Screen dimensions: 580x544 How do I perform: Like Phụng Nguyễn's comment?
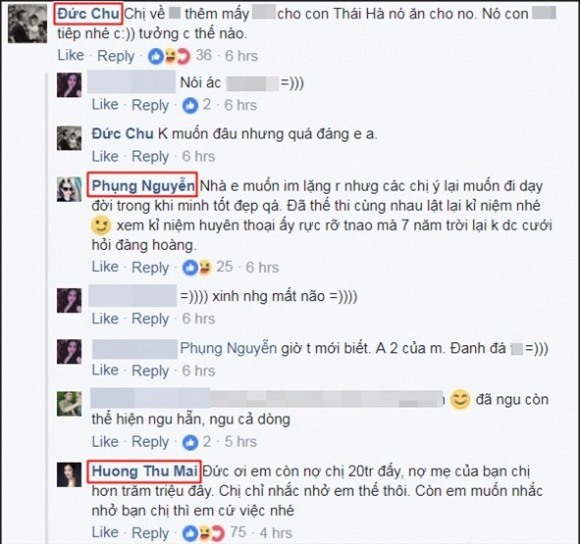[x=105, y=267]
